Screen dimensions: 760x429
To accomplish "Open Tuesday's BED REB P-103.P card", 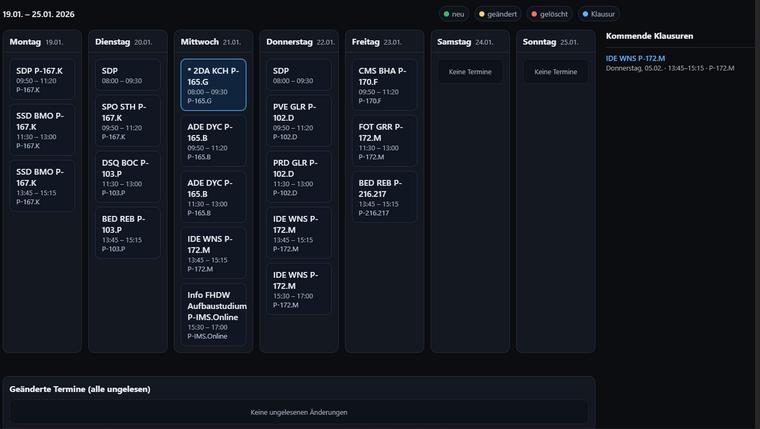I will point(128,232).
